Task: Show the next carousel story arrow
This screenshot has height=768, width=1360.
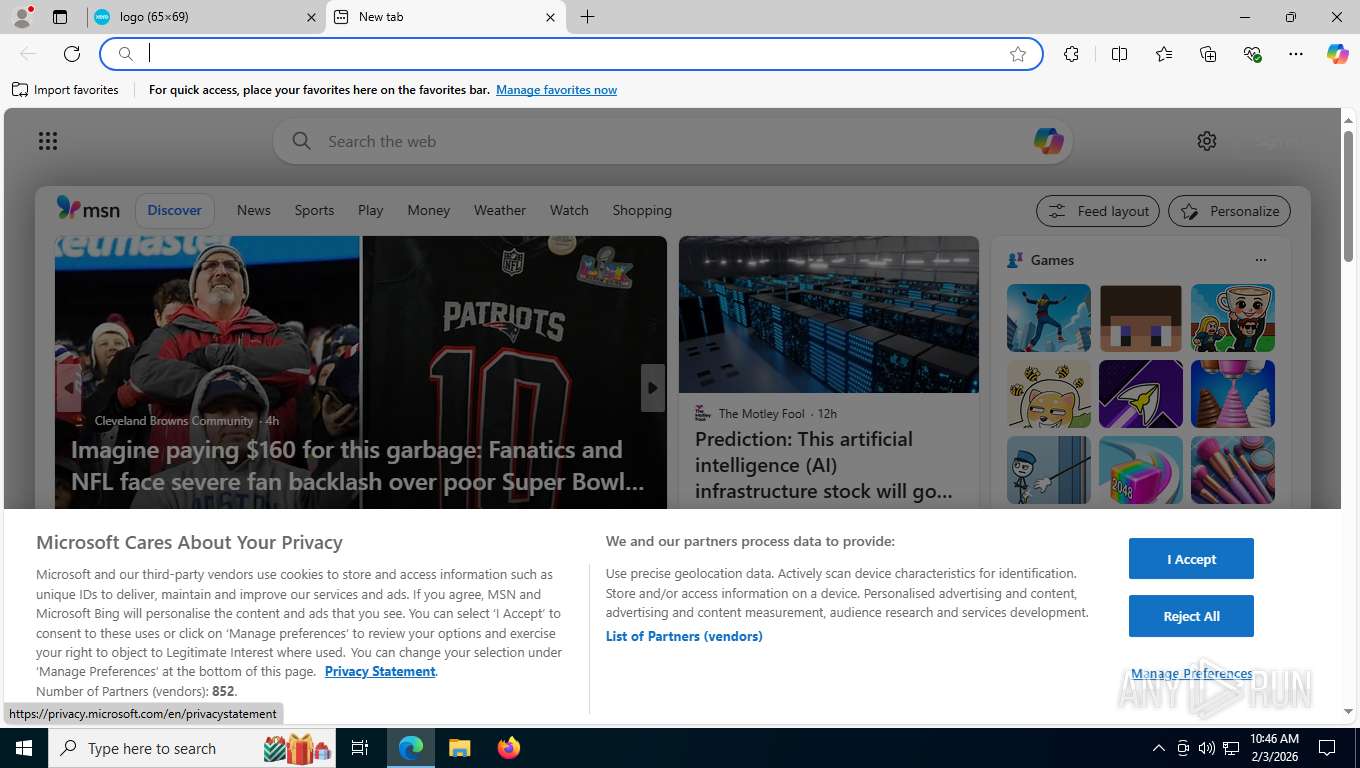Action: pyautogui.click(x=653, y=388)
